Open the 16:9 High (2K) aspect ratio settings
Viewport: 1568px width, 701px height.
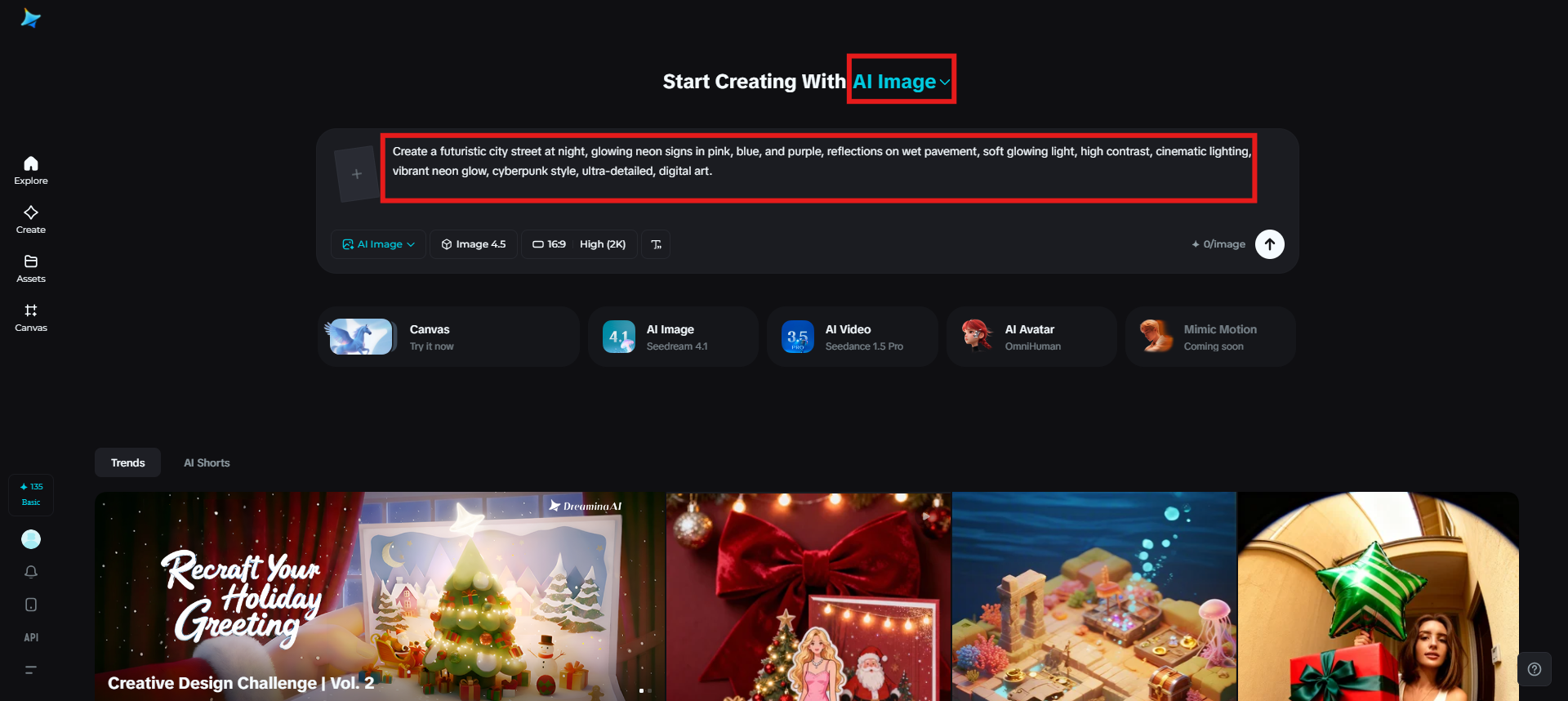click(x=579, y=244)
